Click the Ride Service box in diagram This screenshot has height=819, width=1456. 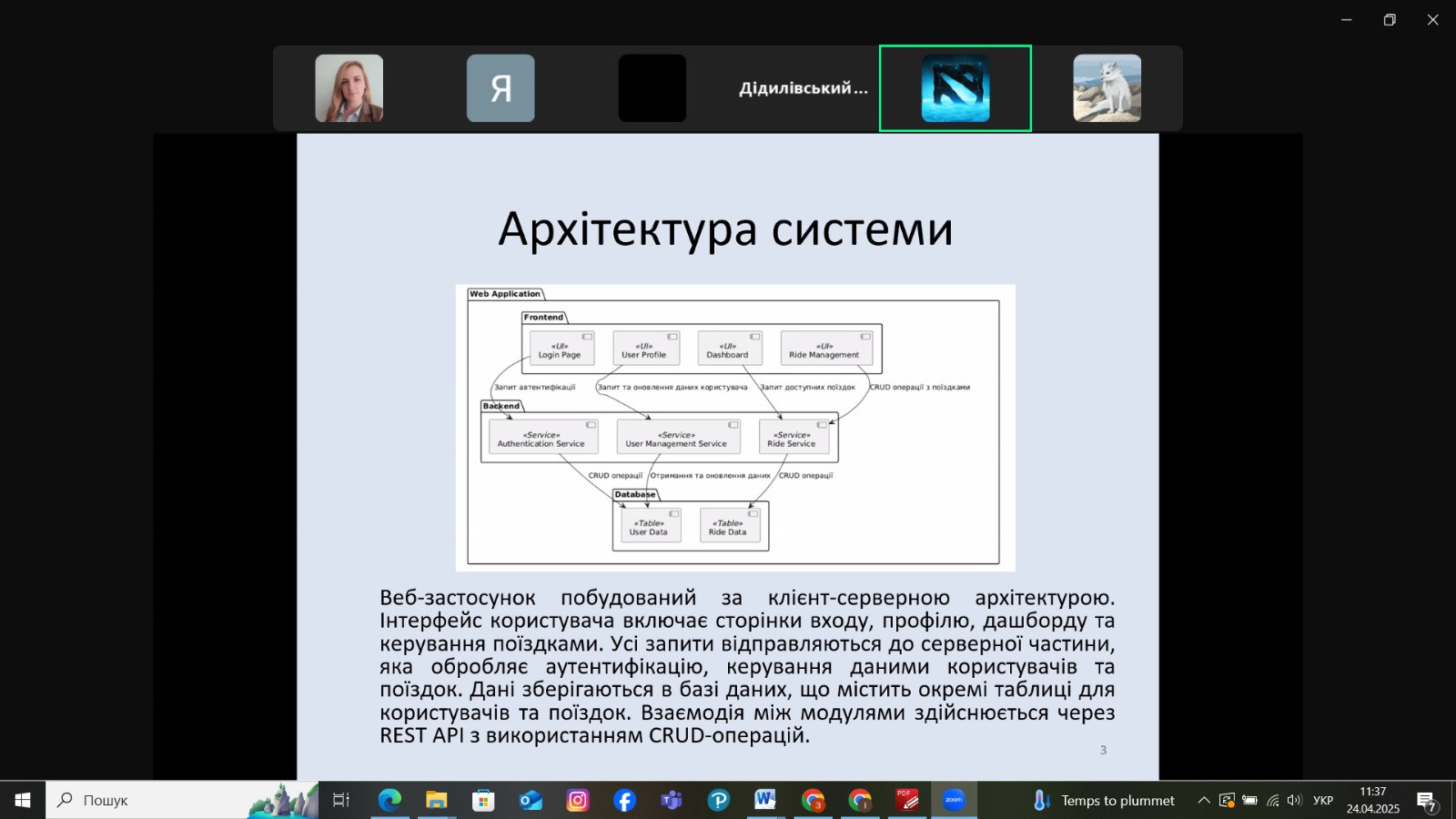[794, 437]
